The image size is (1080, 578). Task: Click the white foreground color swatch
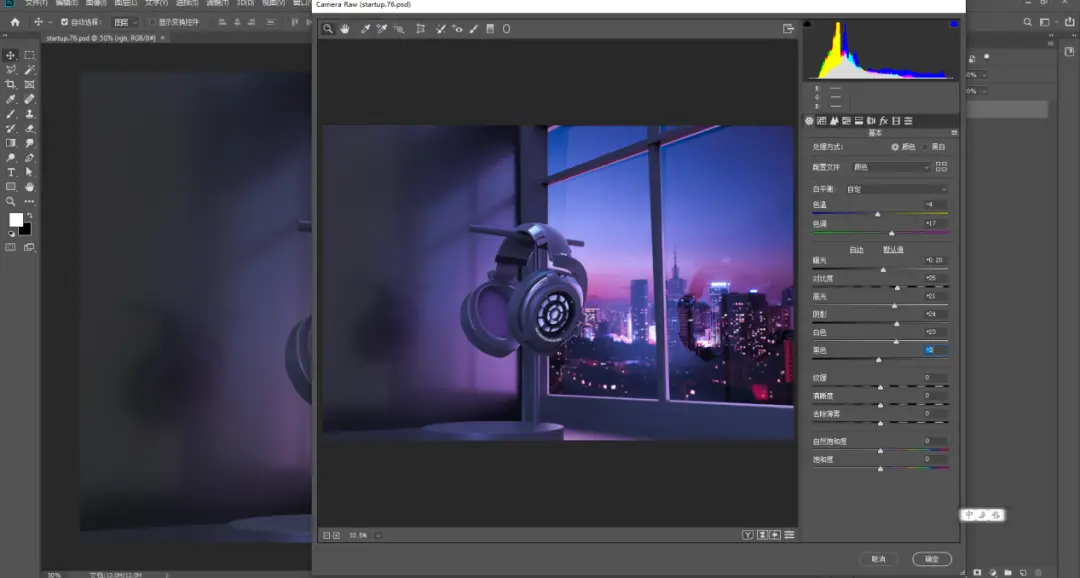[x=15, y=220]
